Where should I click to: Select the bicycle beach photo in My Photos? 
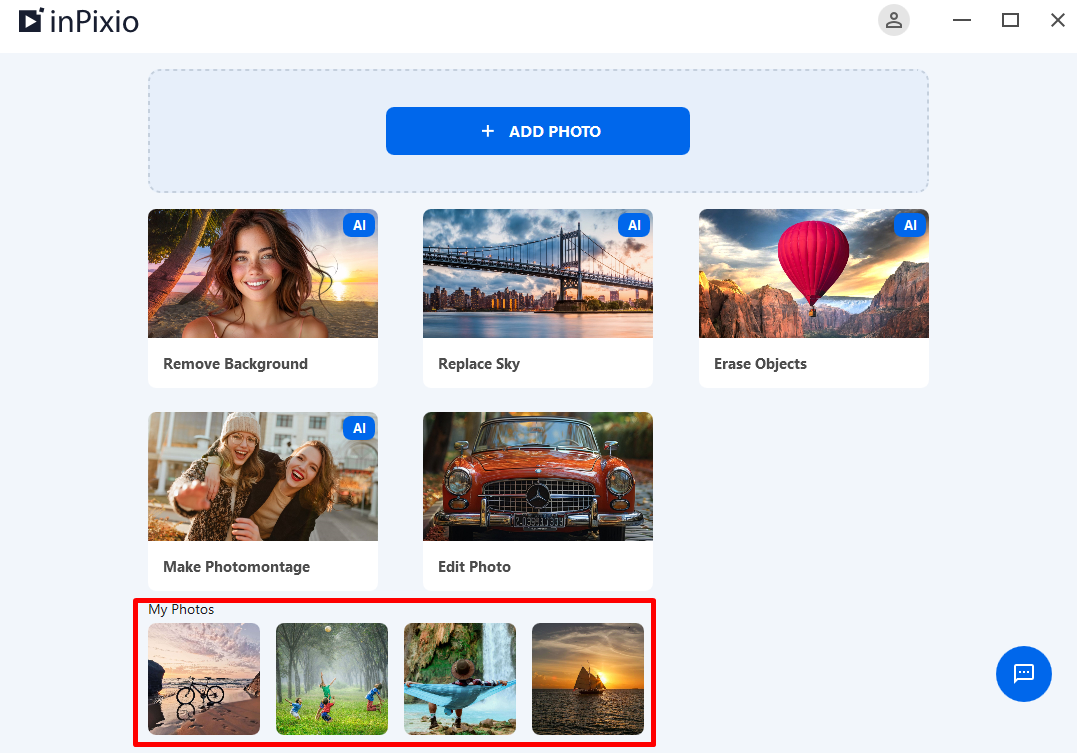click(204, 679)
